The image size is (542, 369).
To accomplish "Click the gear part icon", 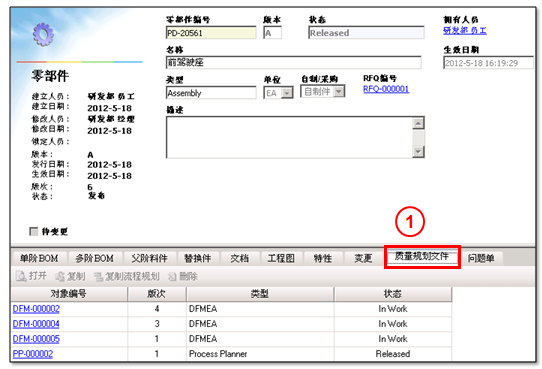I will click(43, 35).
